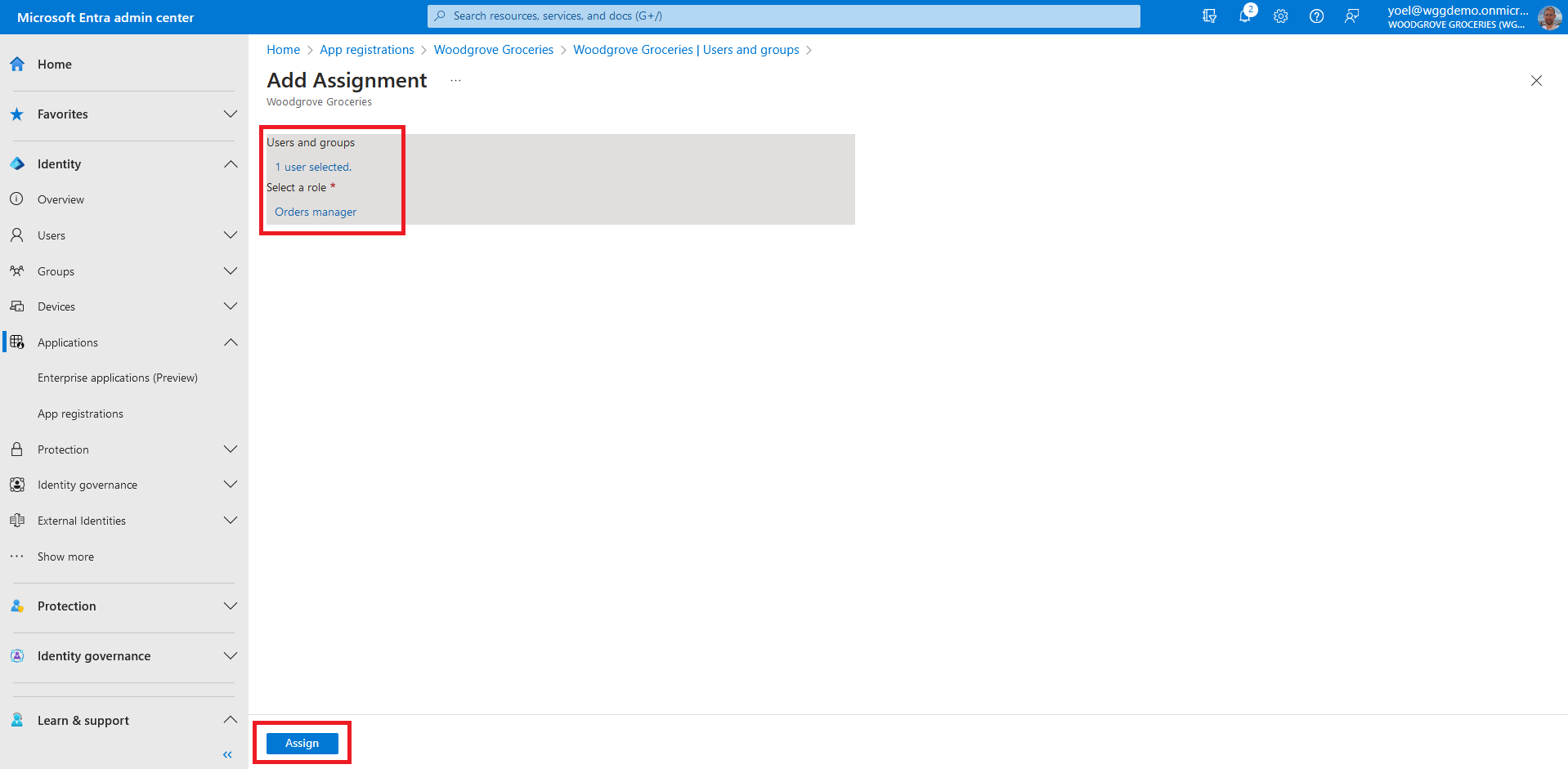Click the Home icon in sidebar

[17, 65]
